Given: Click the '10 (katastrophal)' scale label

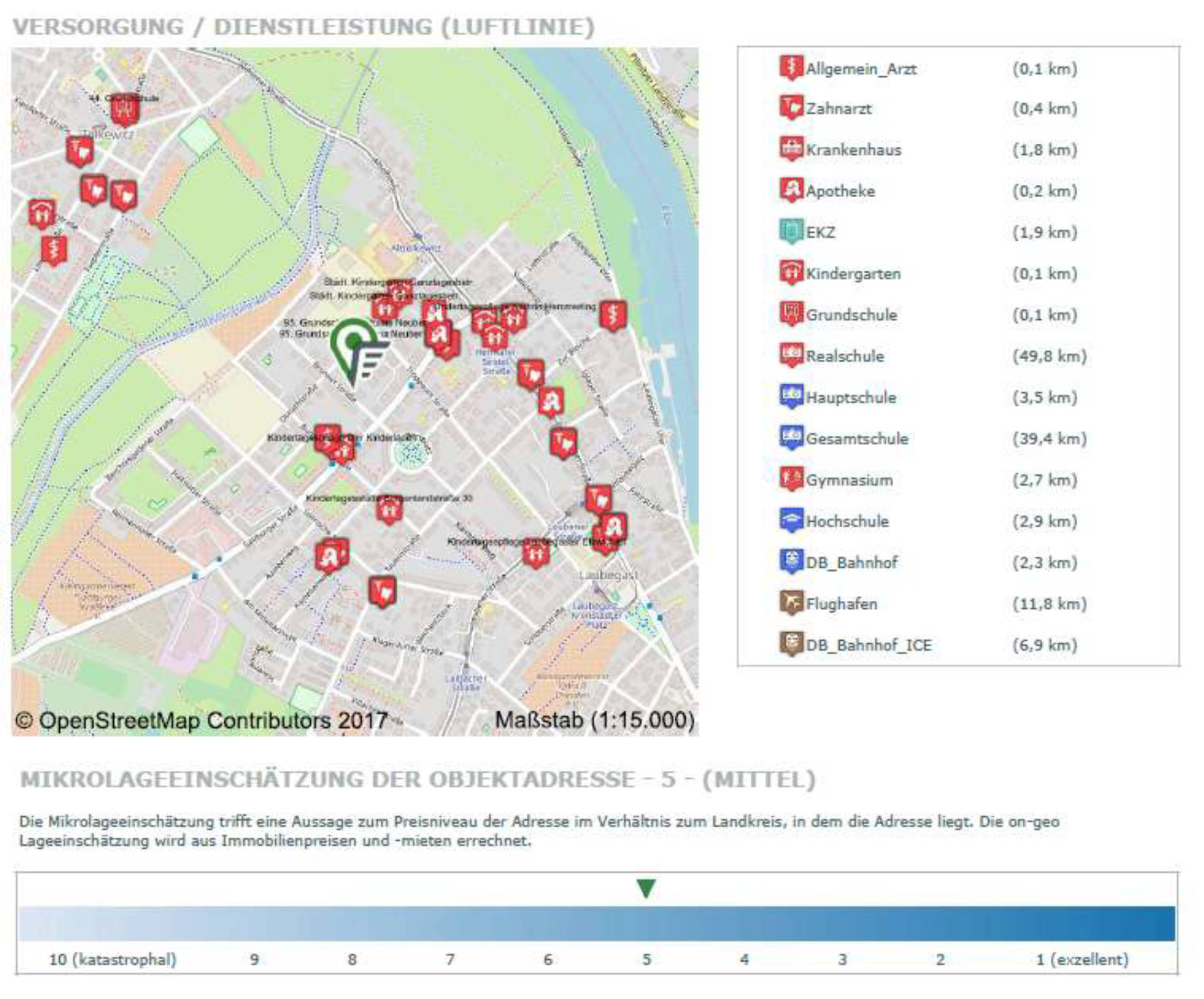Looking at the screenshot, I should pos(113,959).
